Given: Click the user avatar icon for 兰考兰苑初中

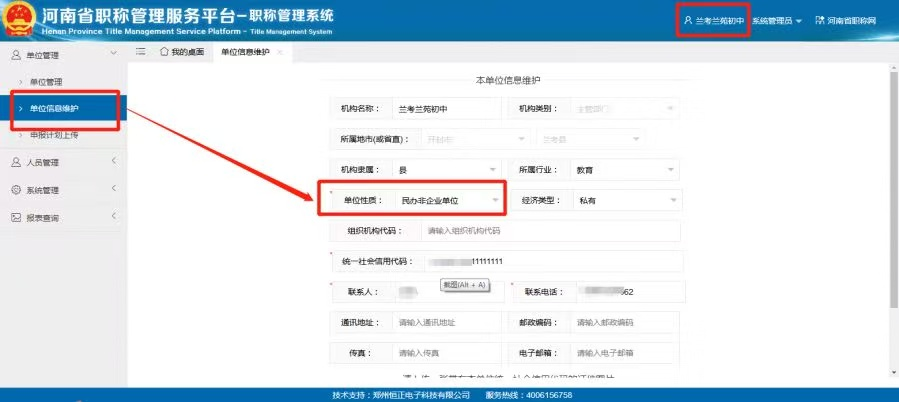Looking at the screenshot, I should [x=688, y=21].
